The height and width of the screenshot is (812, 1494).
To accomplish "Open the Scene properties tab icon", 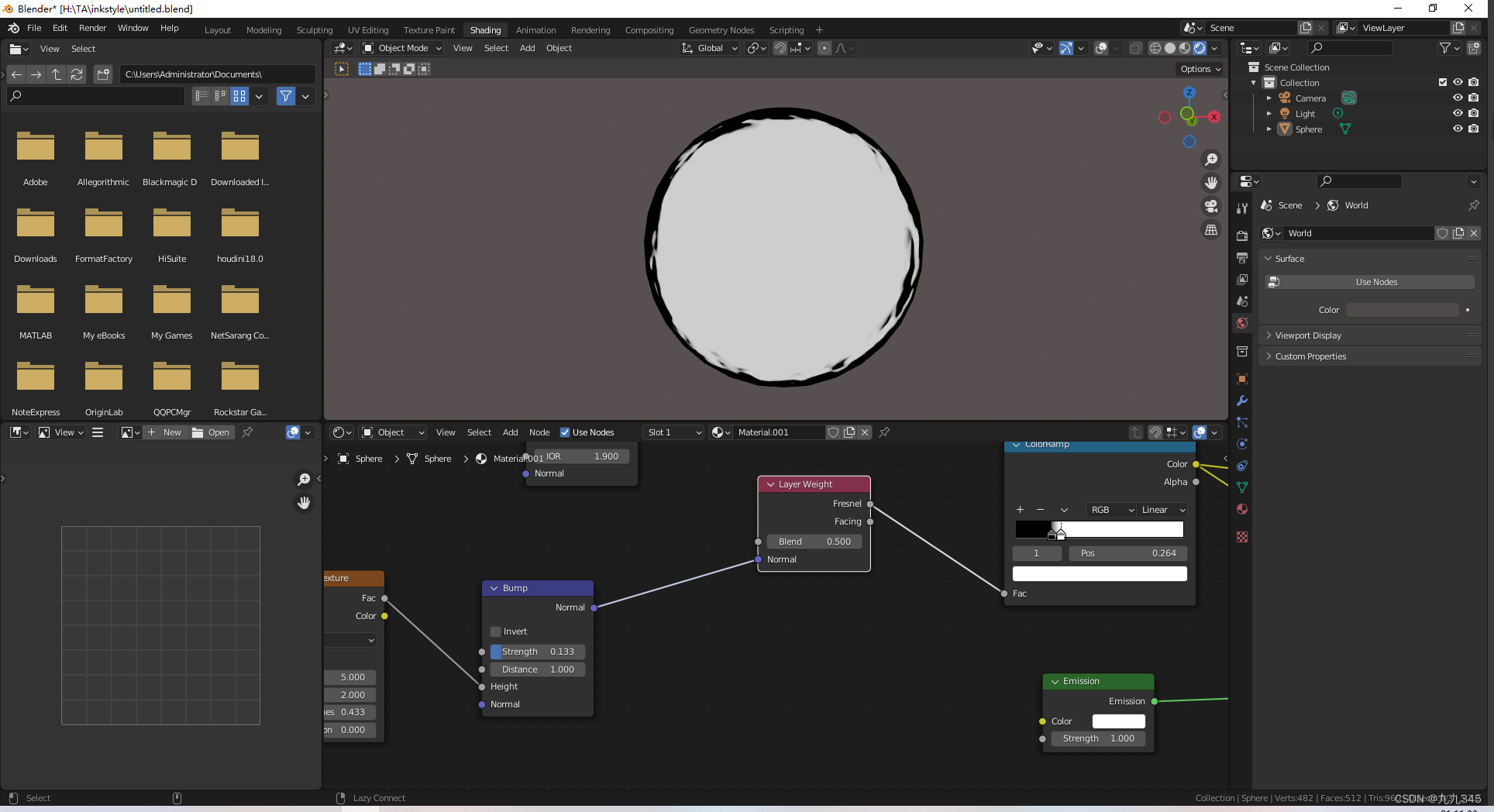I will pyautogui.click(x=1242, y=301).
